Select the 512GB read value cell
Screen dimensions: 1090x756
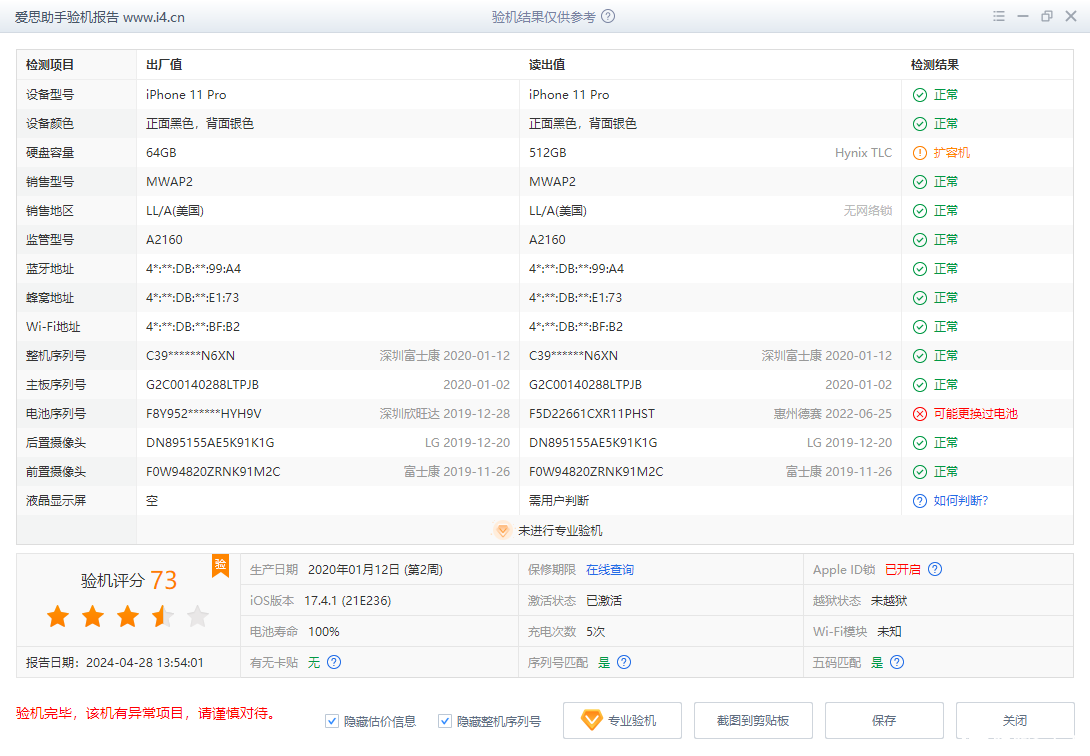point(548,153)
